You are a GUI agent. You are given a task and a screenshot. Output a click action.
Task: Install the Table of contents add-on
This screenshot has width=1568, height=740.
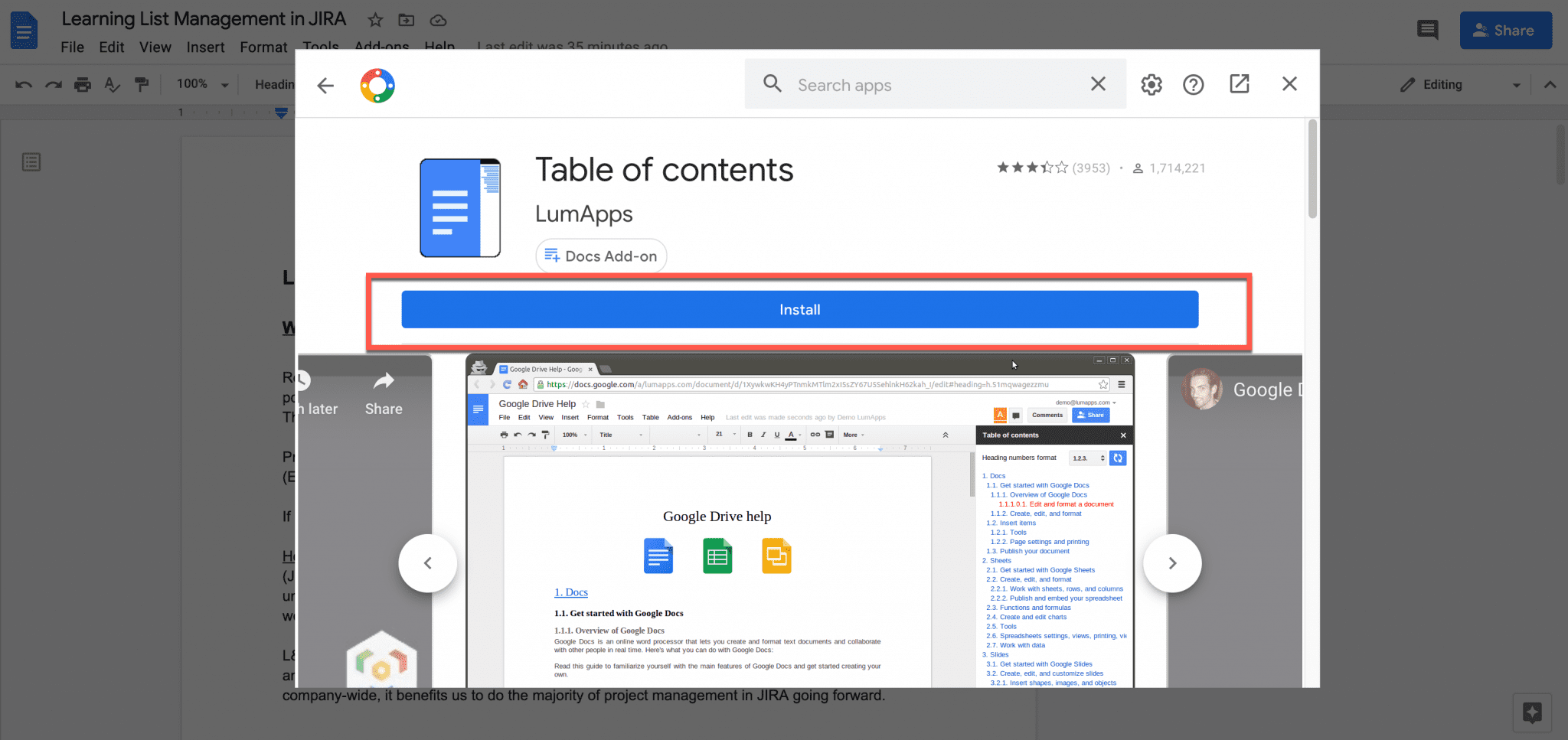point(799,309)
